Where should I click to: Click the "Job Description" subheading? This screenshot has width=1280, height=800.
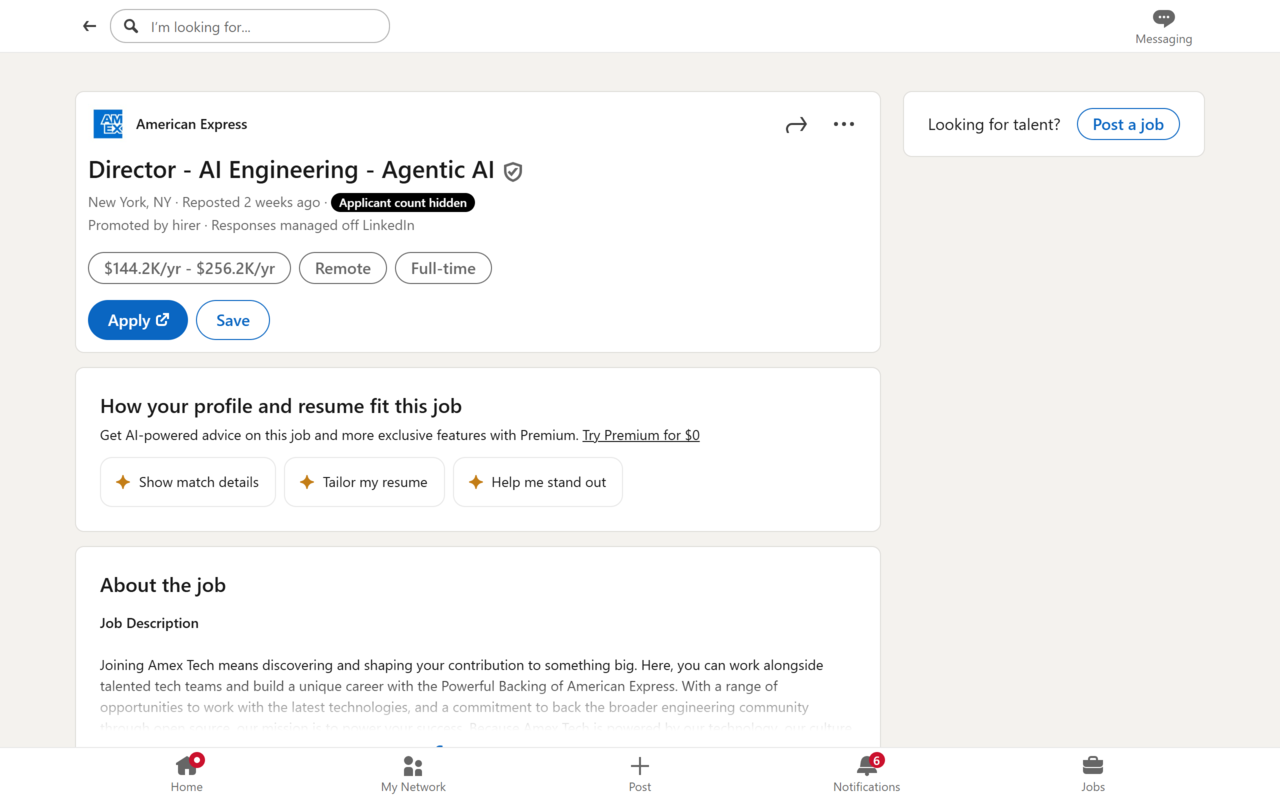click(x=149, y=623)
